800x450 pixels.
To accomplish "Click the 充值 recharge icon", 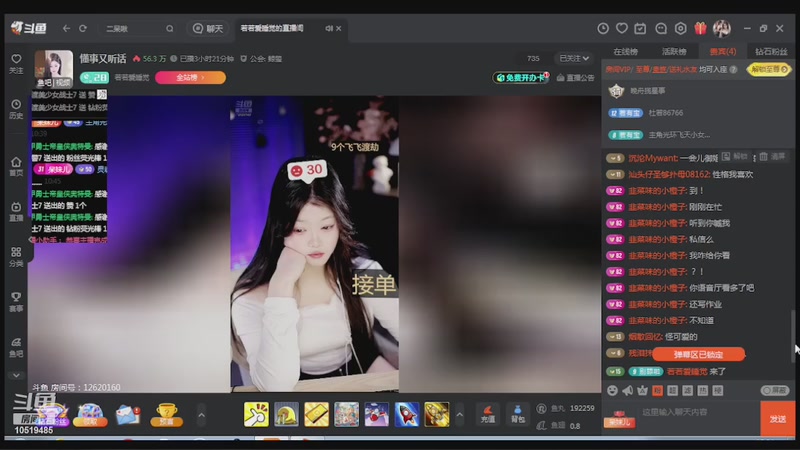I will (x=488, y=414).
